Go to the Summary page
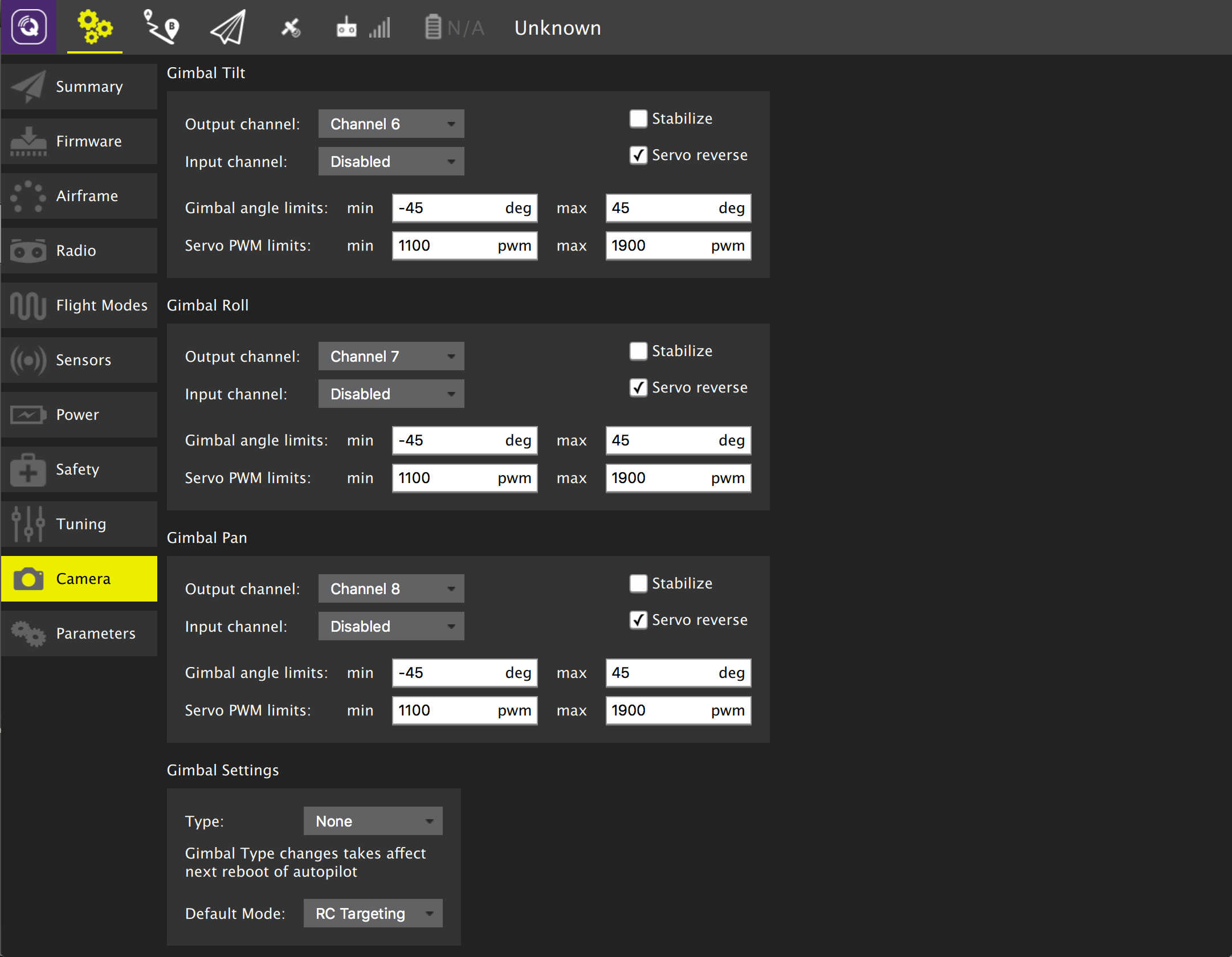 click(79, 86)
